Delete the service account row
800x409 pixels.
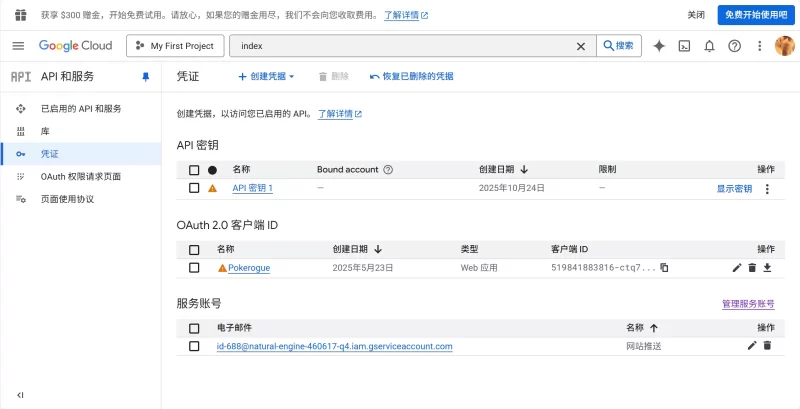(767, 346)
